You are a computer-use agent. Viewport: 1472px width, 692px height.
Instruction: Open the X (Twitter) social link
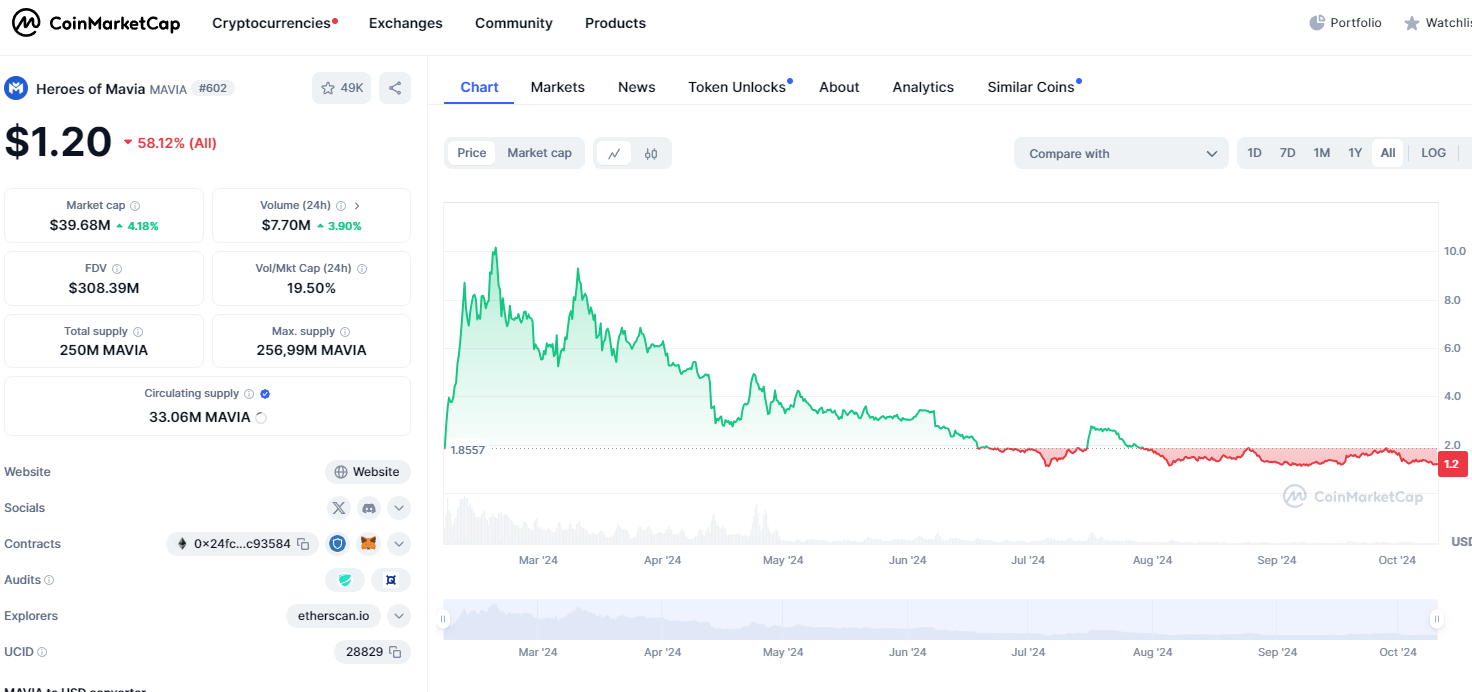[339, 508]
